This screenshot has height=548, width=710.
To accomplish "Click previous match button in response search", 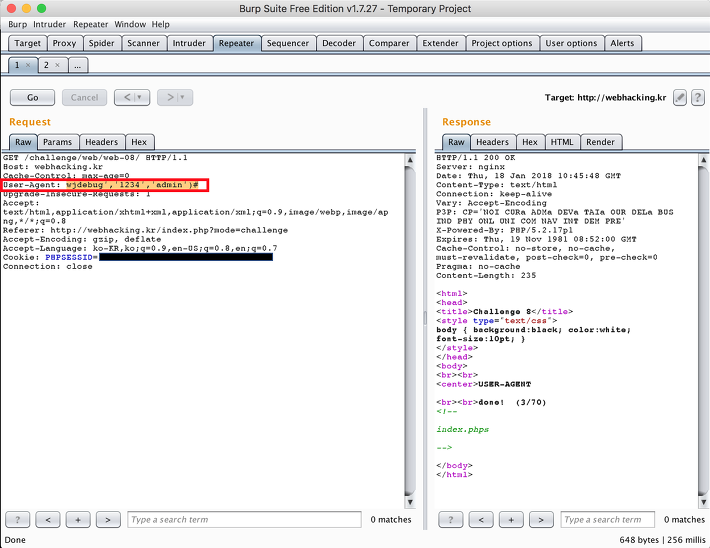I will (x=481, y=519).
